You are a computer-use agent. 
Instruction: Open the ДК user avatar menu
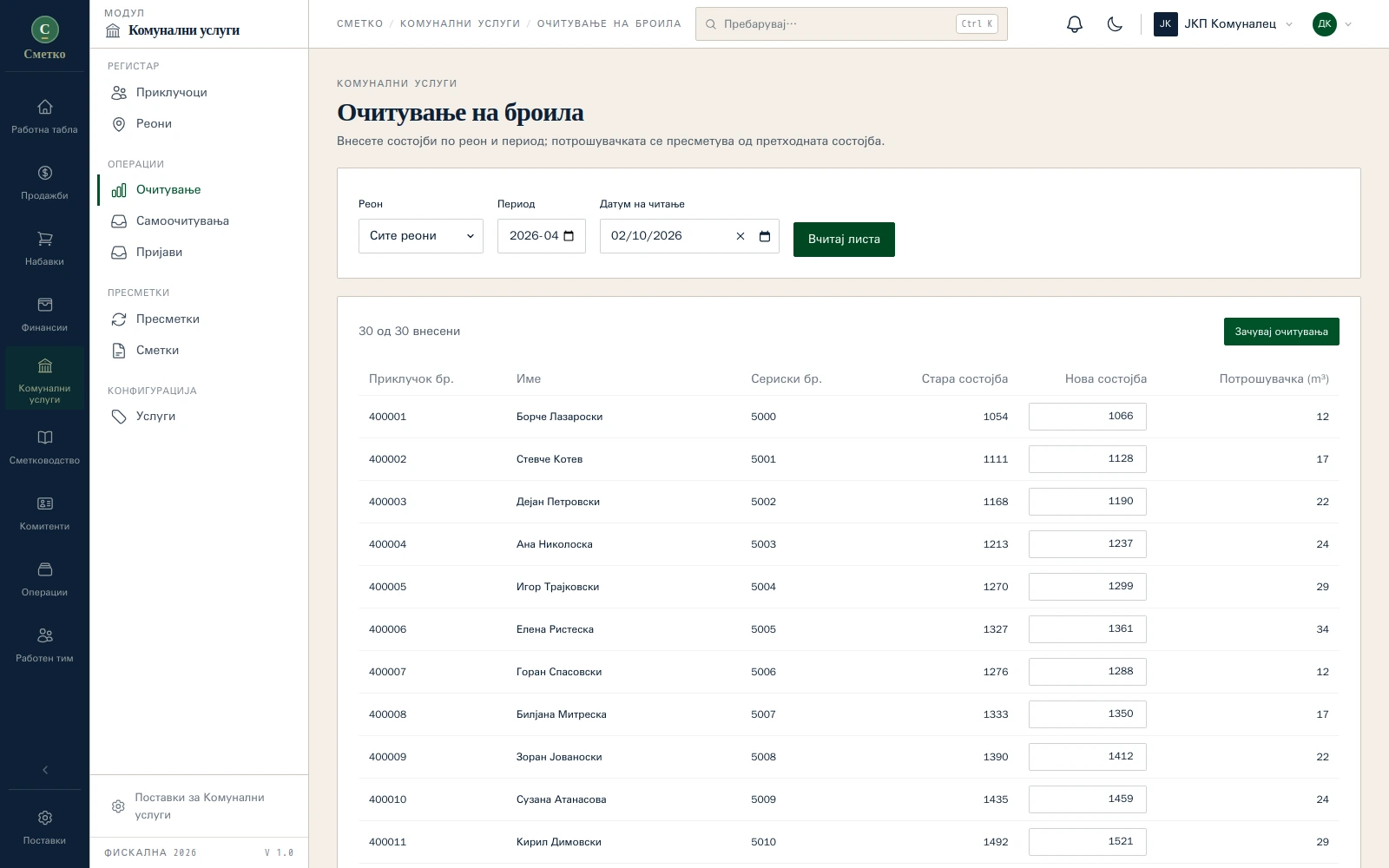coord(1332,24)
